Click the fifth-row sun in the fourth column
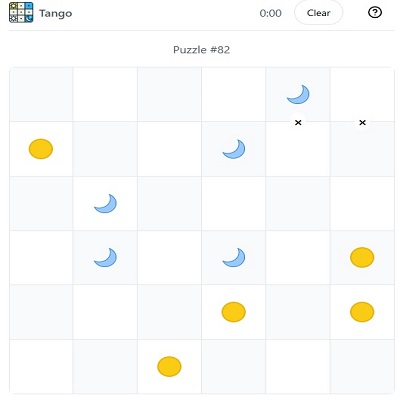 pyautogui.click(x=234, y=312)
